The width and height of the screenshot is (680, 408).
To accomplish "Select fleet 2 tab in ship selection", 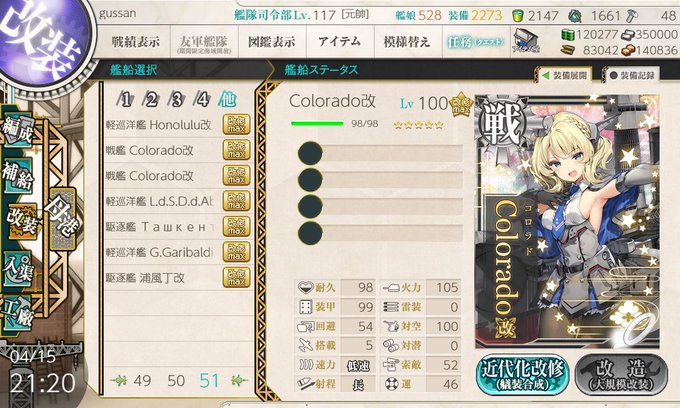I will click(x=151, y=100).
